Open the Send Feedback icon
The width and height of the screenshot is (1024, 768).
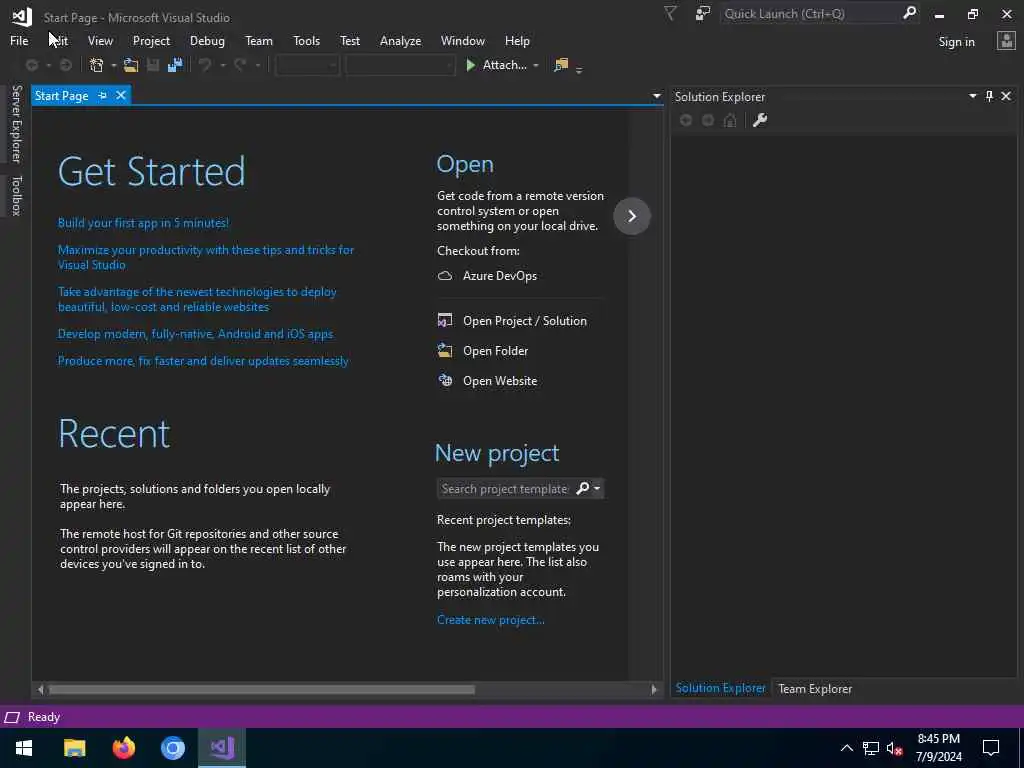click(x=702, y=14)
